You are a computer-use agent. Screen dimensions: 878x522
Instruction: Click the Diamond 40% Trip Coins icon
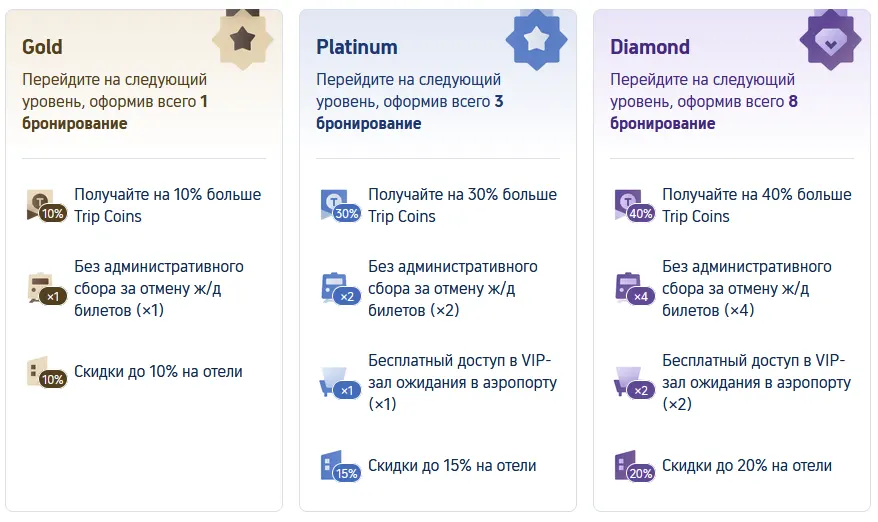click(634, 206)
